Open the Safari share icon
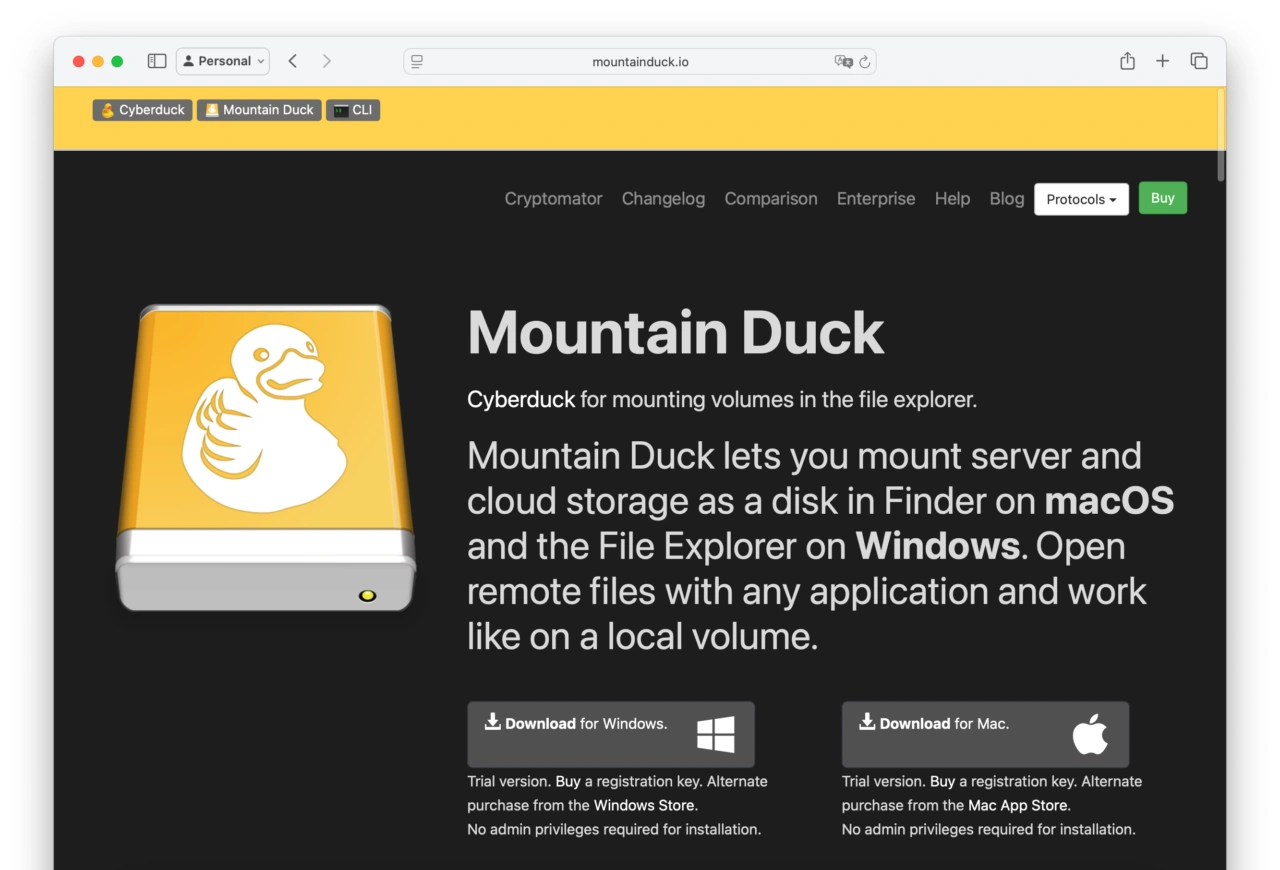 click(x=1127, y=61)
